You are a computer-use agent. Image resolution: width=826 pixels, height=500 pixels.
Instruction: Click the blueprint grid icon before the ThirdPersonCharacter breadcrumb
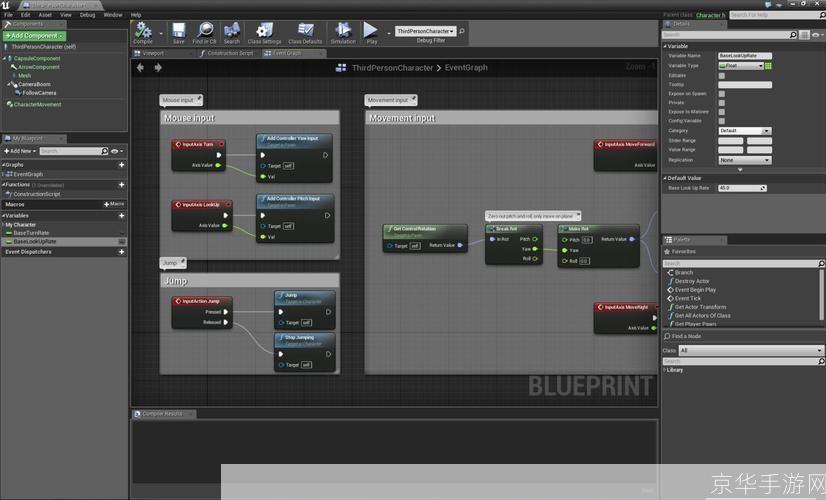[x=341, y=67]
